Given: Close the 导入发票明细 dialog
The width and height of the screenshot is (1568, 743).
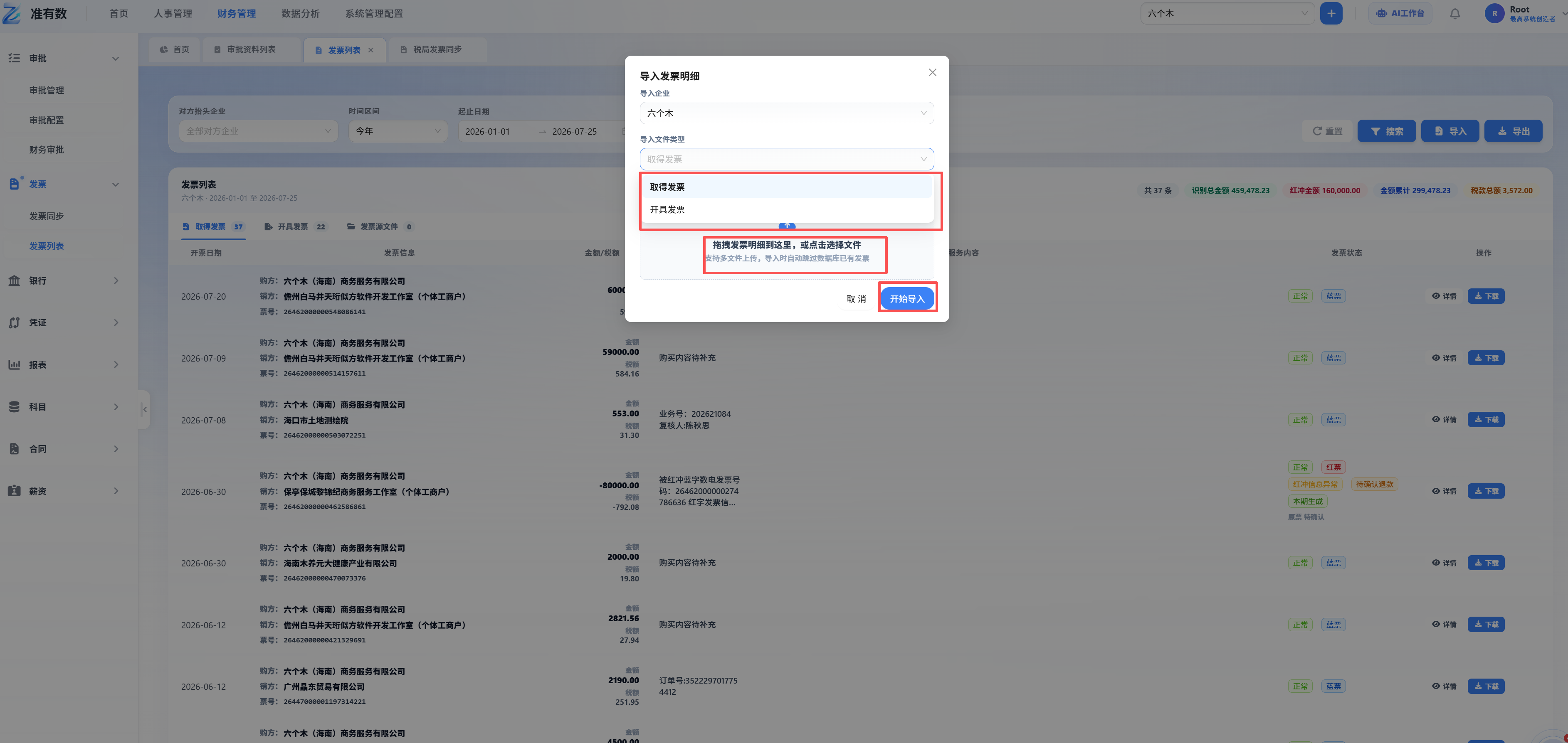Looking at the screenshot, I should click(x=932, y=72).
